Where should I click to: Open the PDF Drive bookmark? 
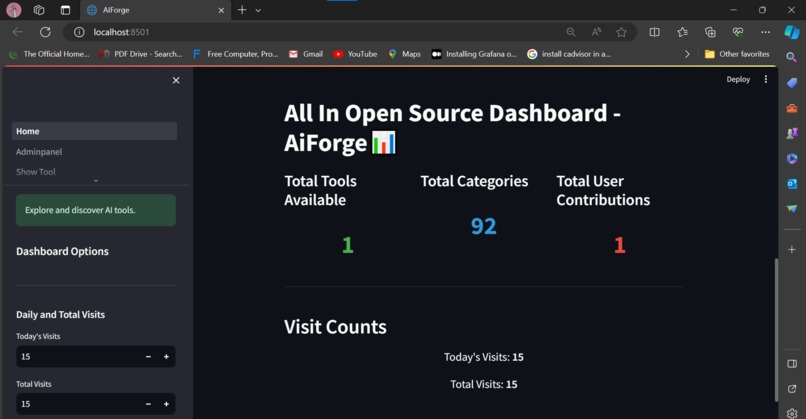point(141,54)
